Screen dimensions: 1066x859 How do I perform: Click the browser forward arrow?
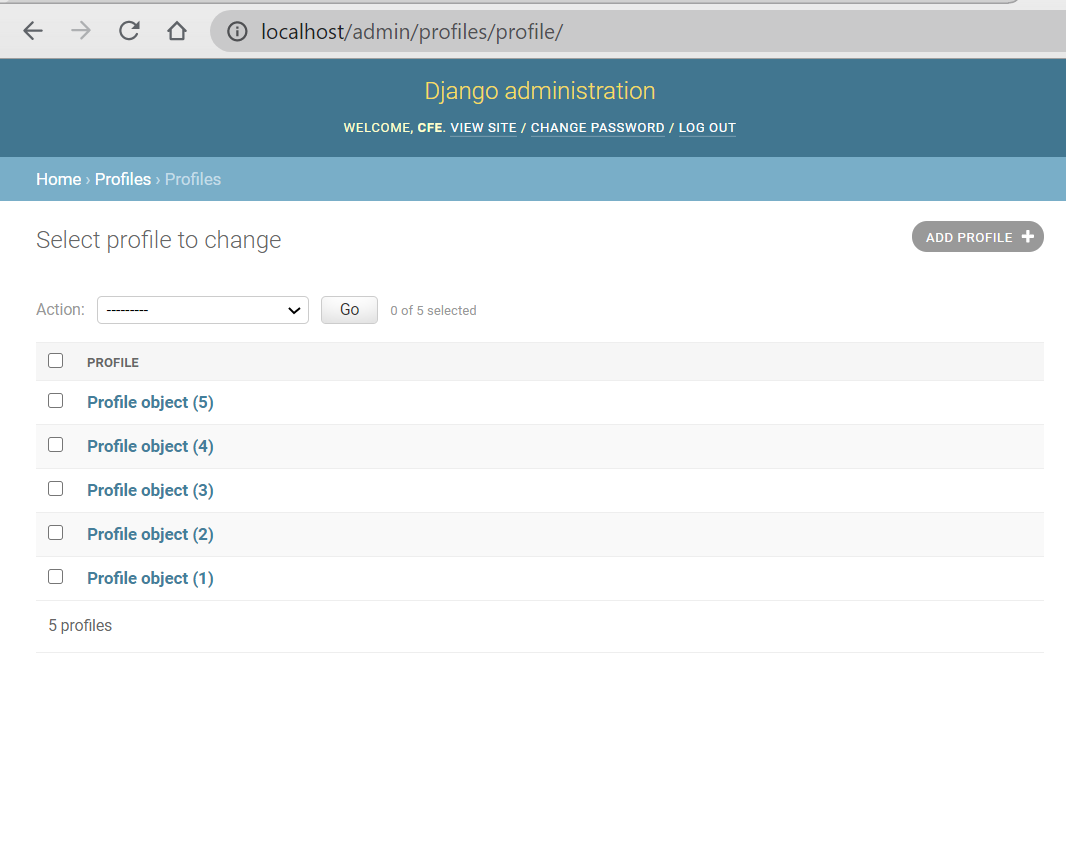[81, 31]
